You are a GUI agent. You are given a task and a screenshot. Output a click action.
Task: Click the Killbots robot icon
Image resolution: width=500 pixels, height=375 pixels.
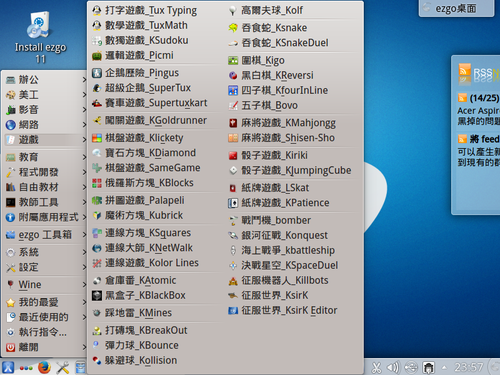pos(233,281)
